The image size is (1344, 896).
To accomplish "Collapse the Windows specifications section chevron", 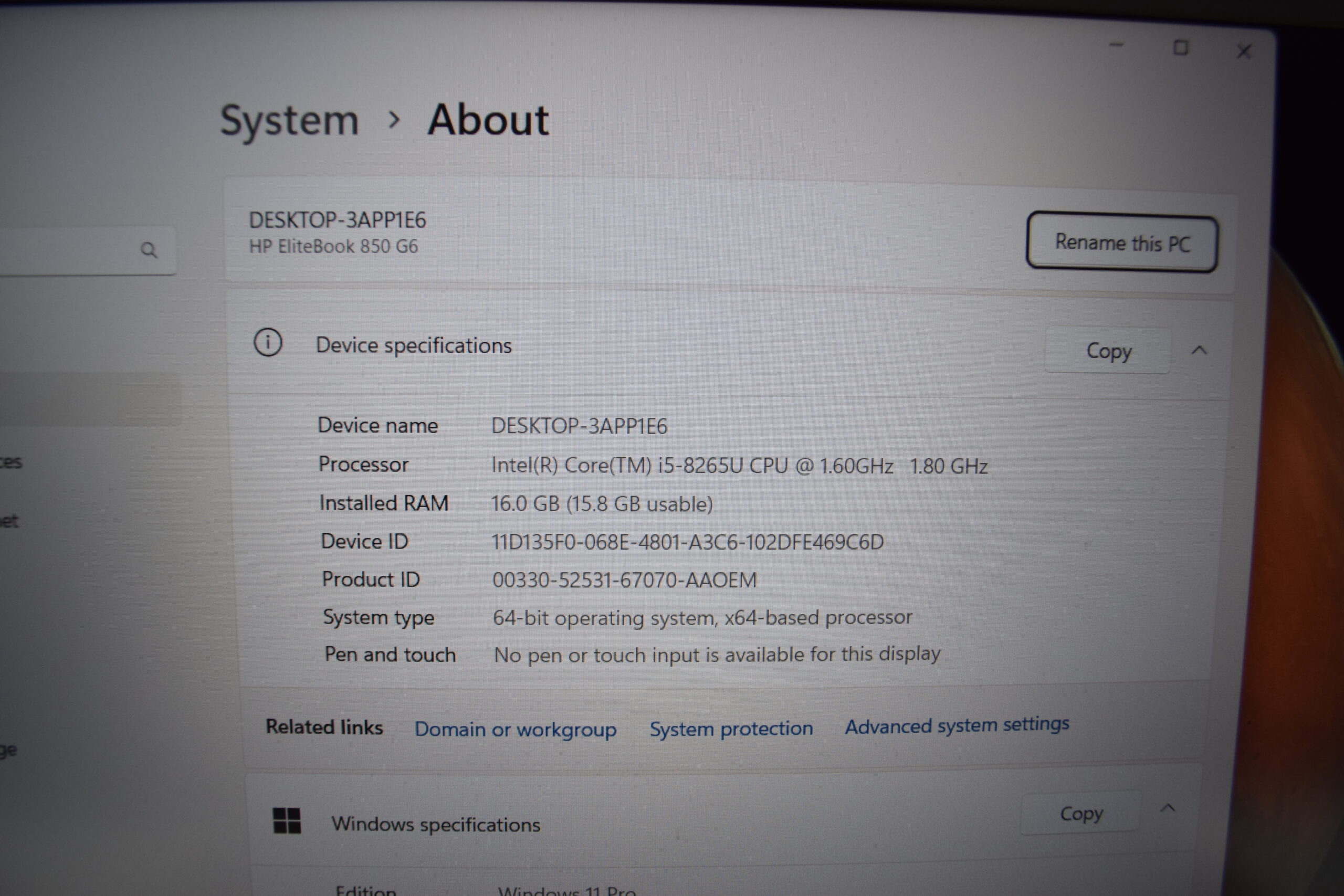I will pyautogui.click(x=1168, y=808).
